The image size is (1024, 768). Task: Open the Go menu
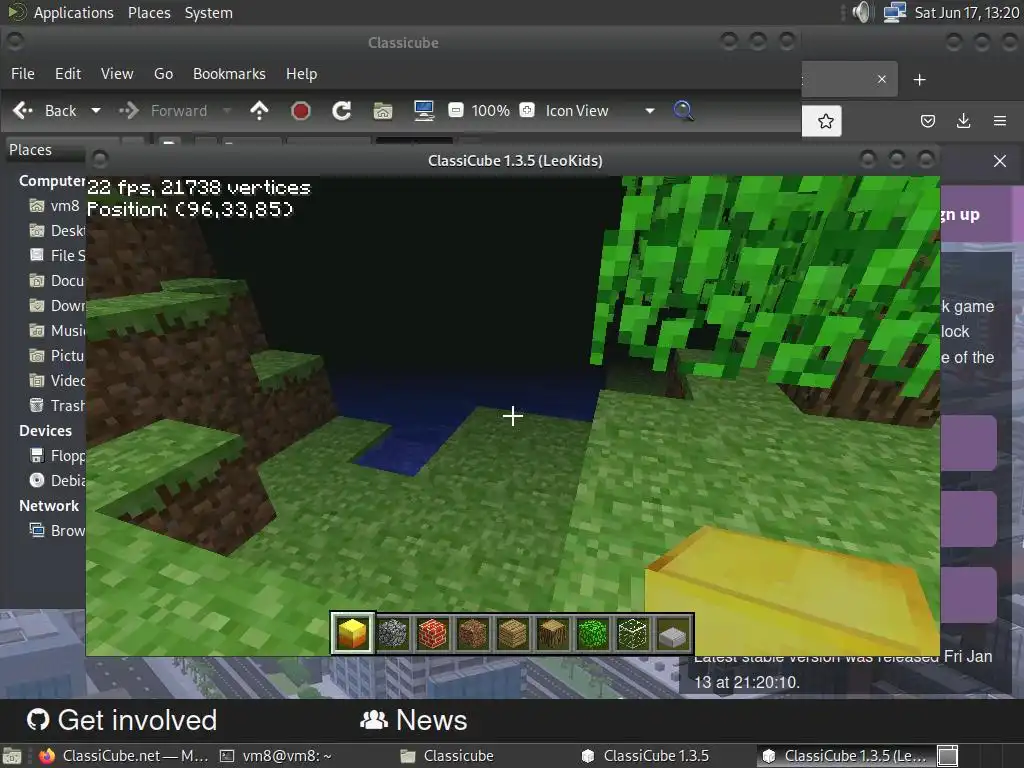(163, 74)
